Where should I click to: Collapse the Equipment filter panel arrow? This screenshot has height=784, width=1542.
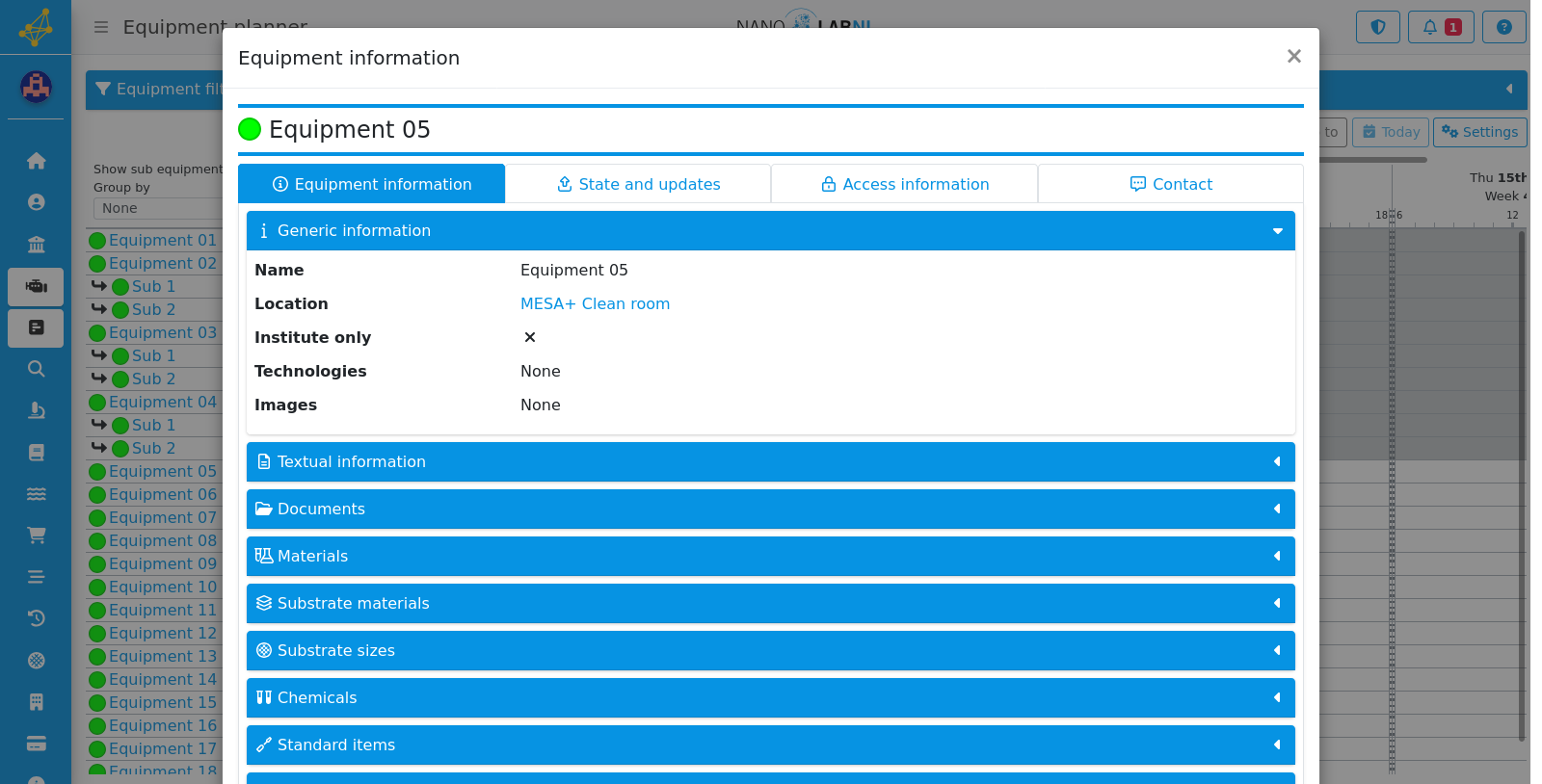tap(1509, 90)
